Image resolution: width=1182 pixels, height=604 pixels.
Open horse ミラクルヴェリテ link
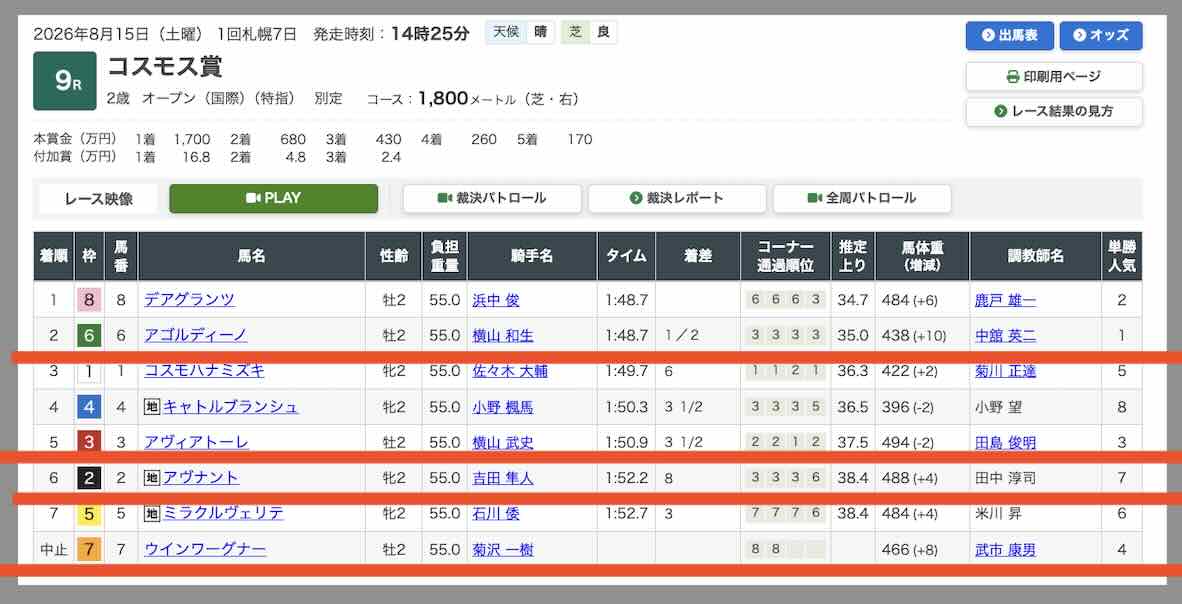pos(224,514)
